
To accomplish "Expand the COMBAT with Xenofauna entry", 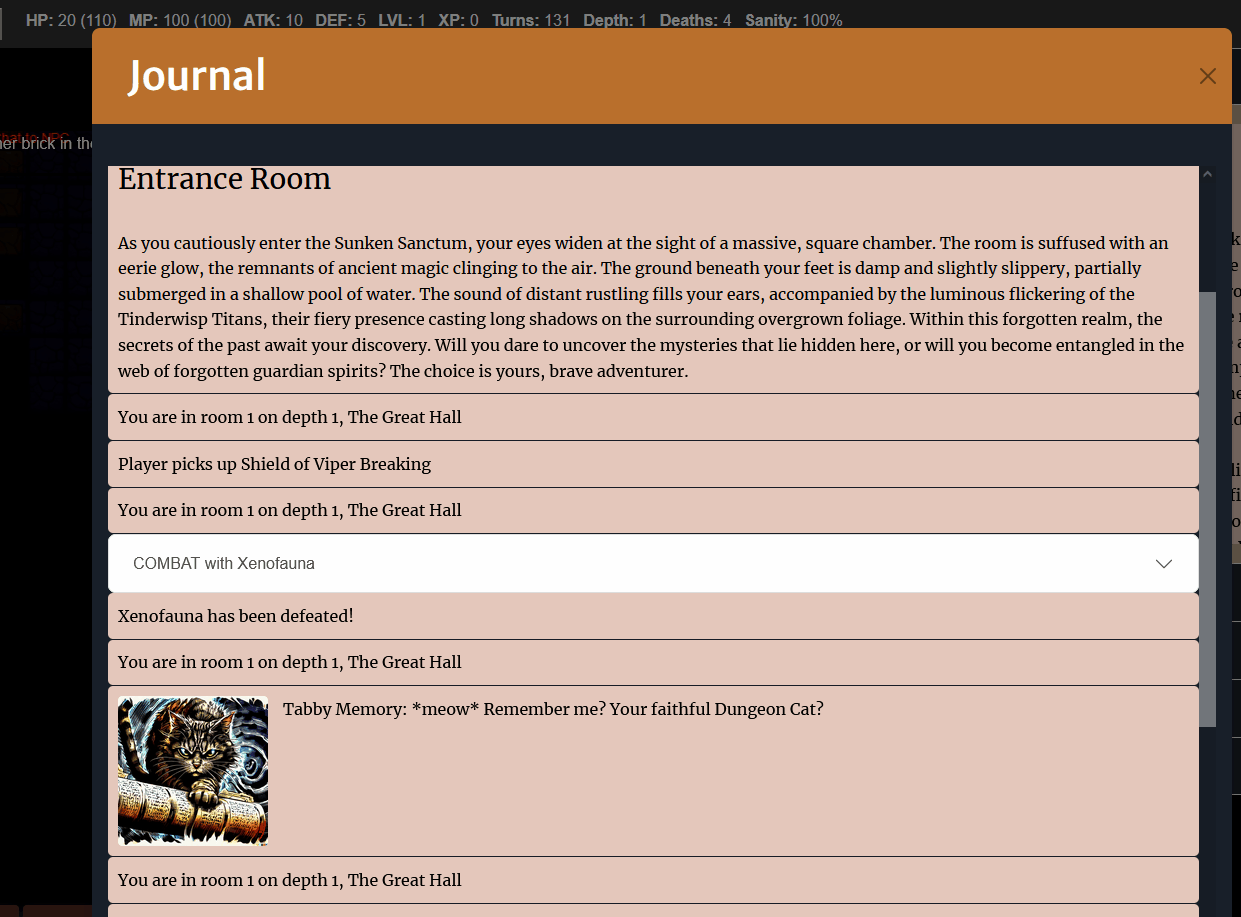I will [653, 563].
